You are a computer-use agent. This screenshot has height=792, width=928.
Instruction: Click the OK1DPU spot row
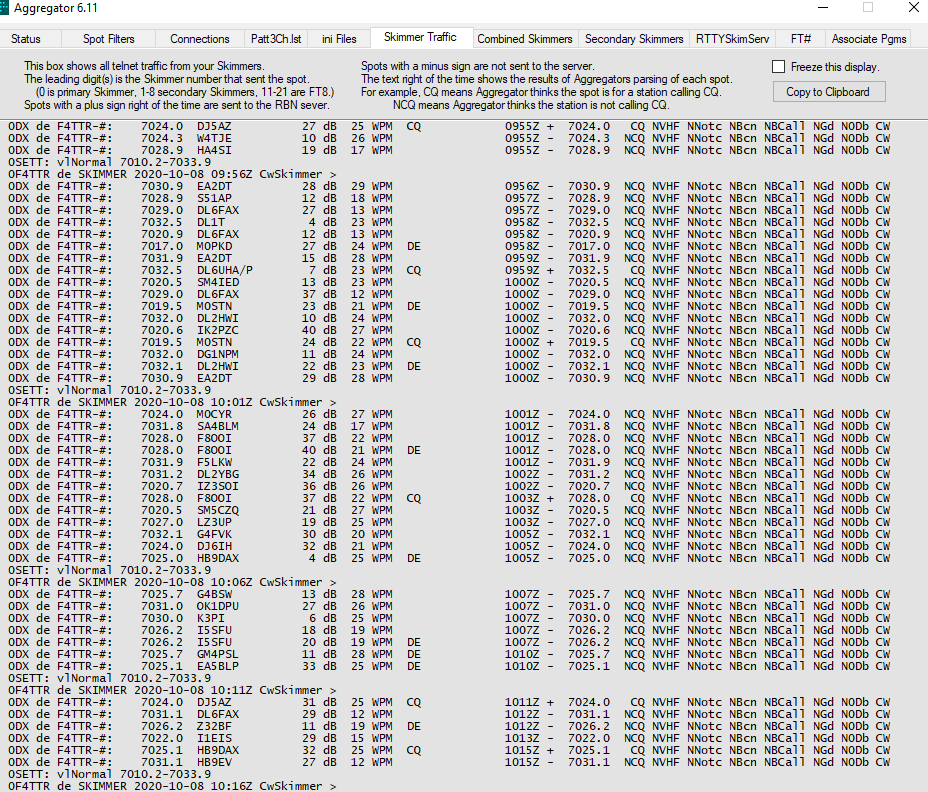(449, 606)
